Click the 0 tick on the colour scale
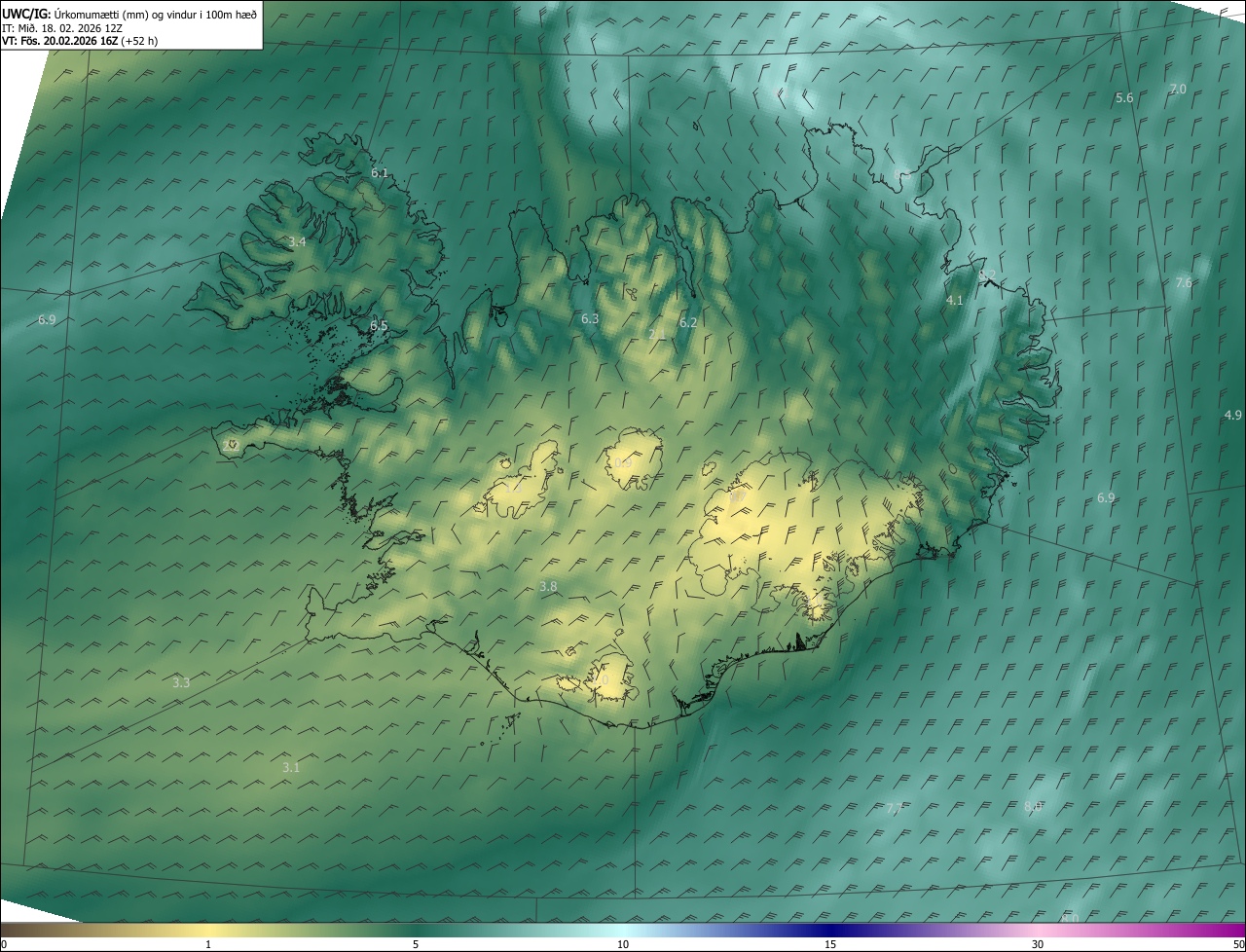Viewport: 1246px width, 952px height. coord(4,944)
